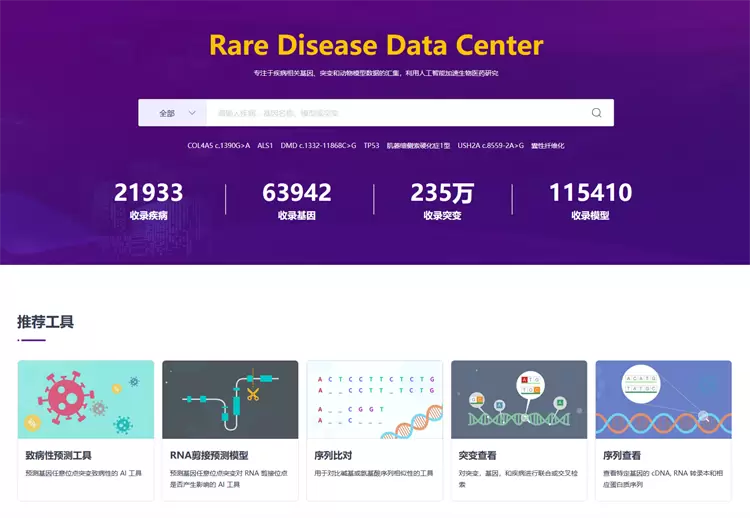
Task: Click the Rare Disease Data Center title
Action: coord(376,45)
